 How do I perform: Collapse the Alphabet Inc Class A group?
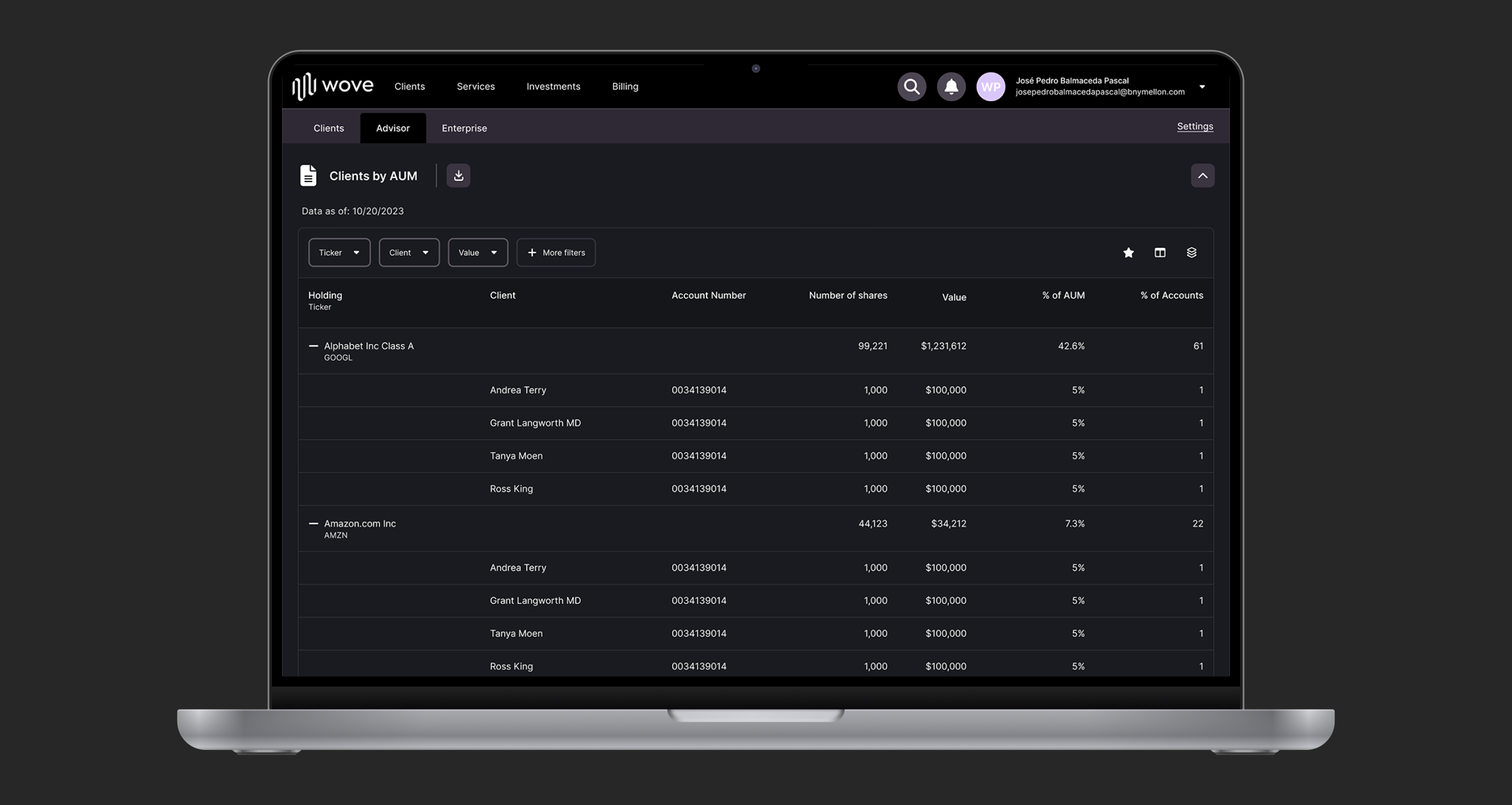pos(313,346)
